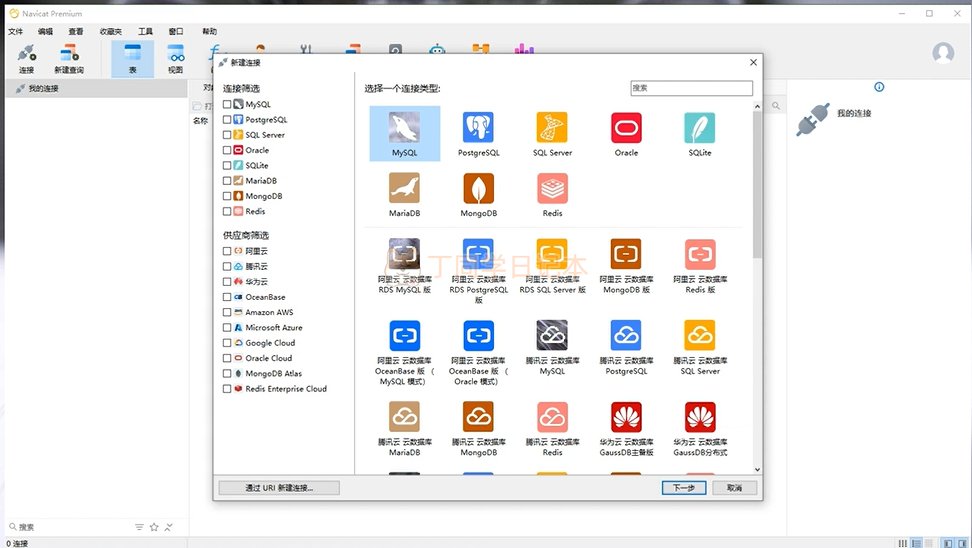
Task: Open the 工具 menu
Action: [x=146, y=32]
